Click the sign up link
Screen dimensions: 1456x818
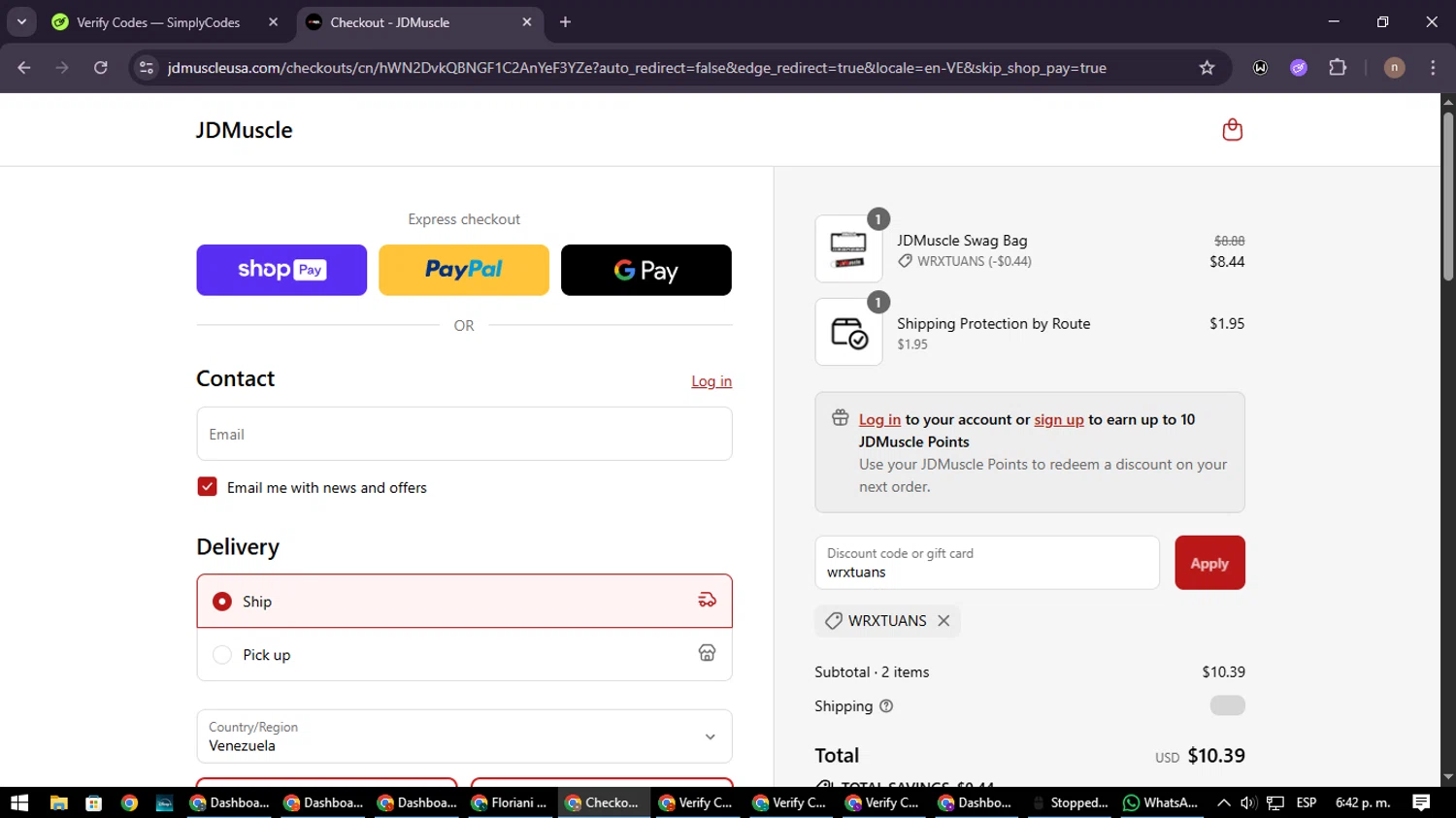(1059, 420)
